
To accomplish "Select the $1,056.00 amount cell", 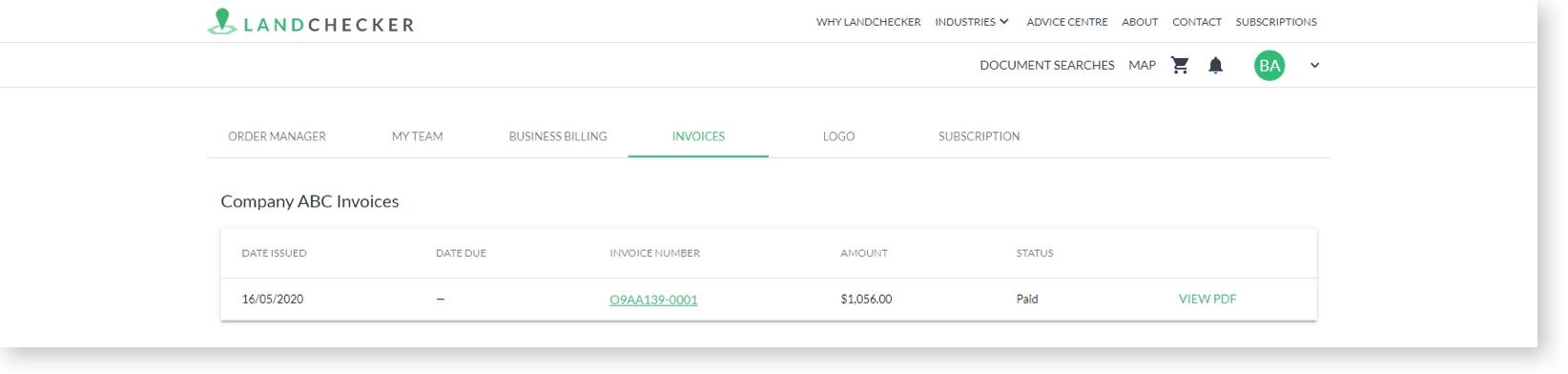I will click(x=866, y=299).
